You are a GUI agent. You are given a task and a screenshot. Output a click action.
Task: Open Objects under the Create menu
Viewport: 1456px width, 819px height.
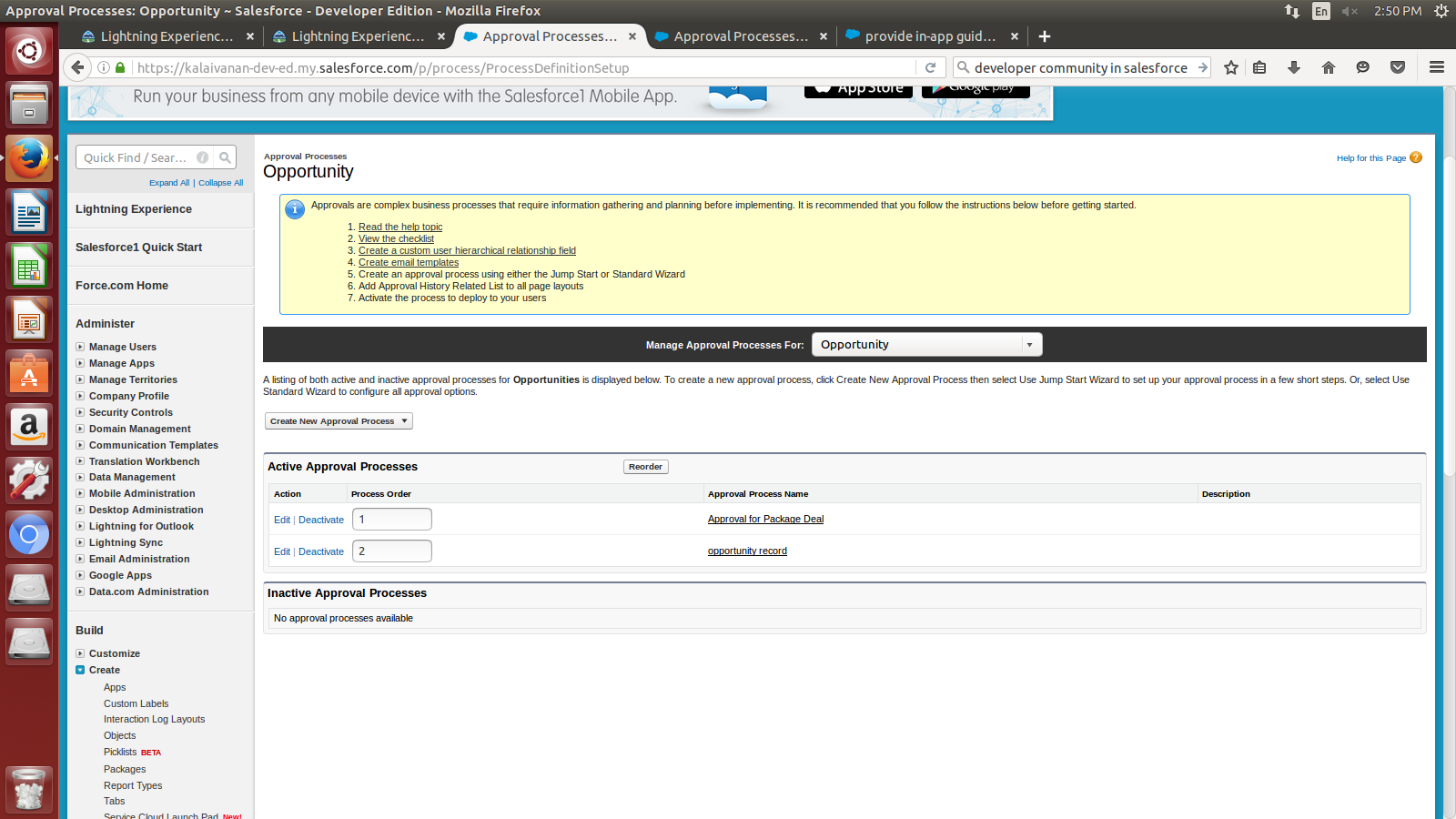(x=119, y=735)
